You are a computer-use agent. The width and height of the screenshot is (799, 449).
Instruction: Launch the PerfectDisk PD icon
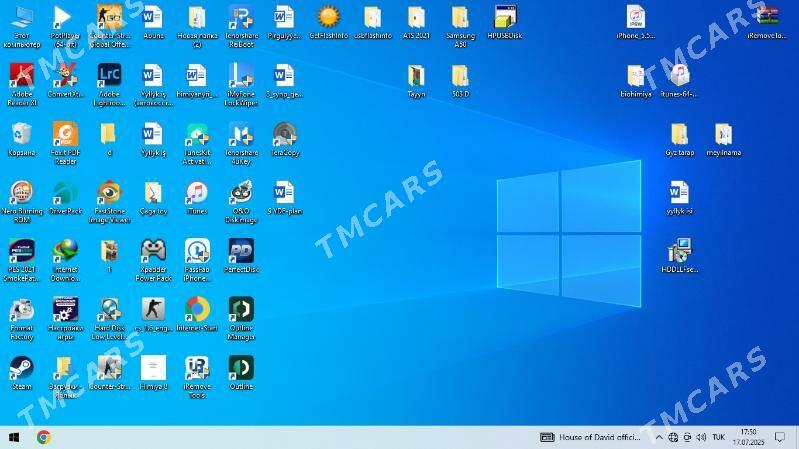pos(241,256)
